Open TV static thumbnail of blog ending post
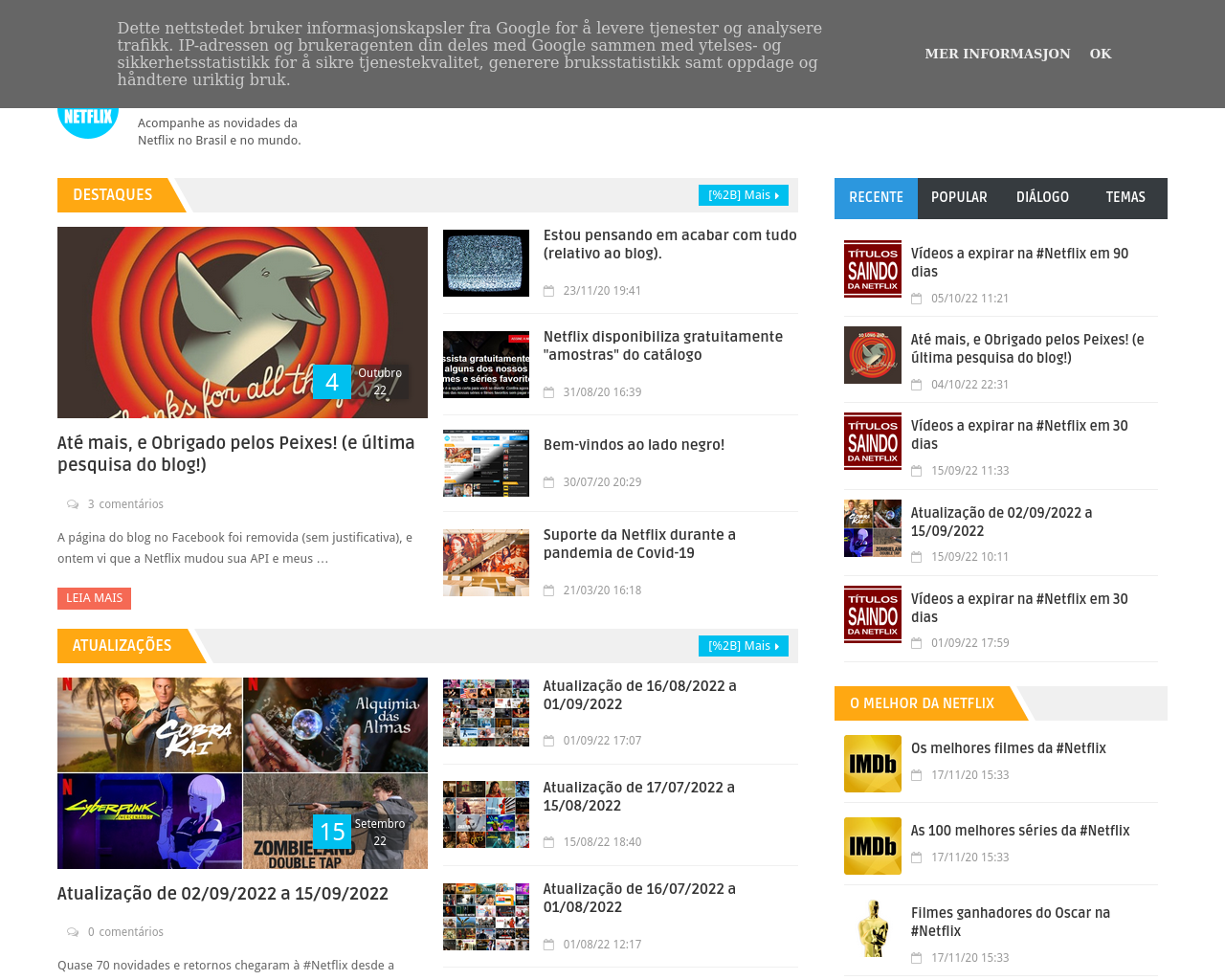Image resolution: width=1225 pixels, height=980 pixels. pos(486,263)
